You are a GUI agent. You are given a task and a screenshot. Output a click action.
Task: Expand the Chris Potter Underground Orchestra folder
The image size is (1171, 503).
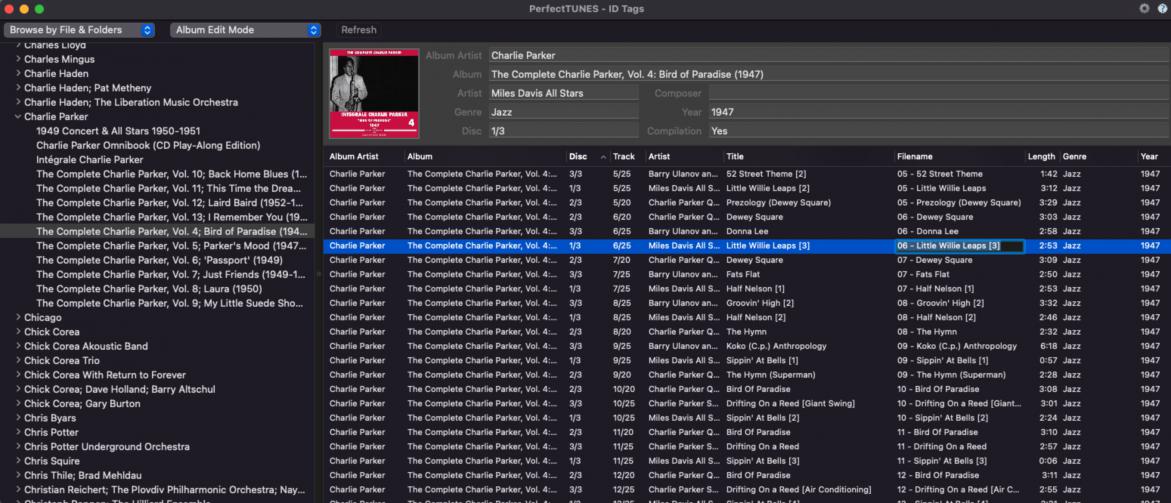click(18, 447)
